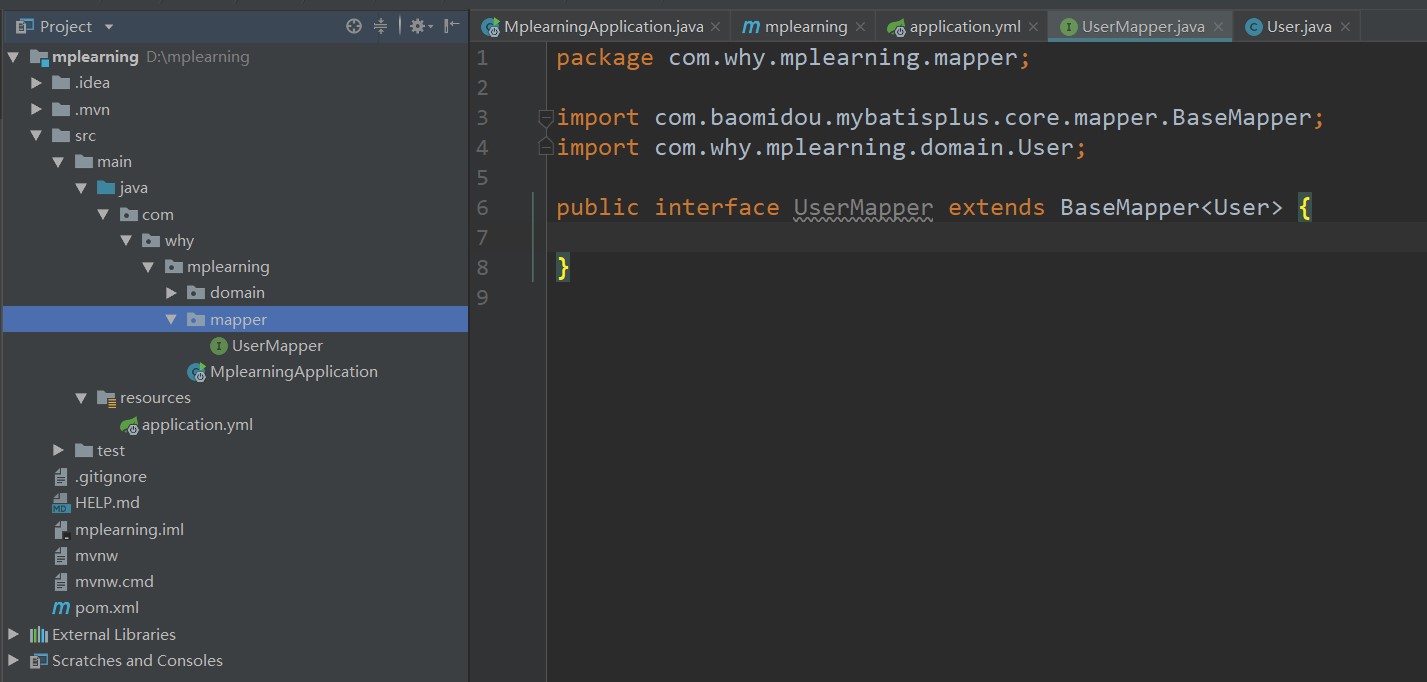Select UserMapper interface in tree

[277, 345]
